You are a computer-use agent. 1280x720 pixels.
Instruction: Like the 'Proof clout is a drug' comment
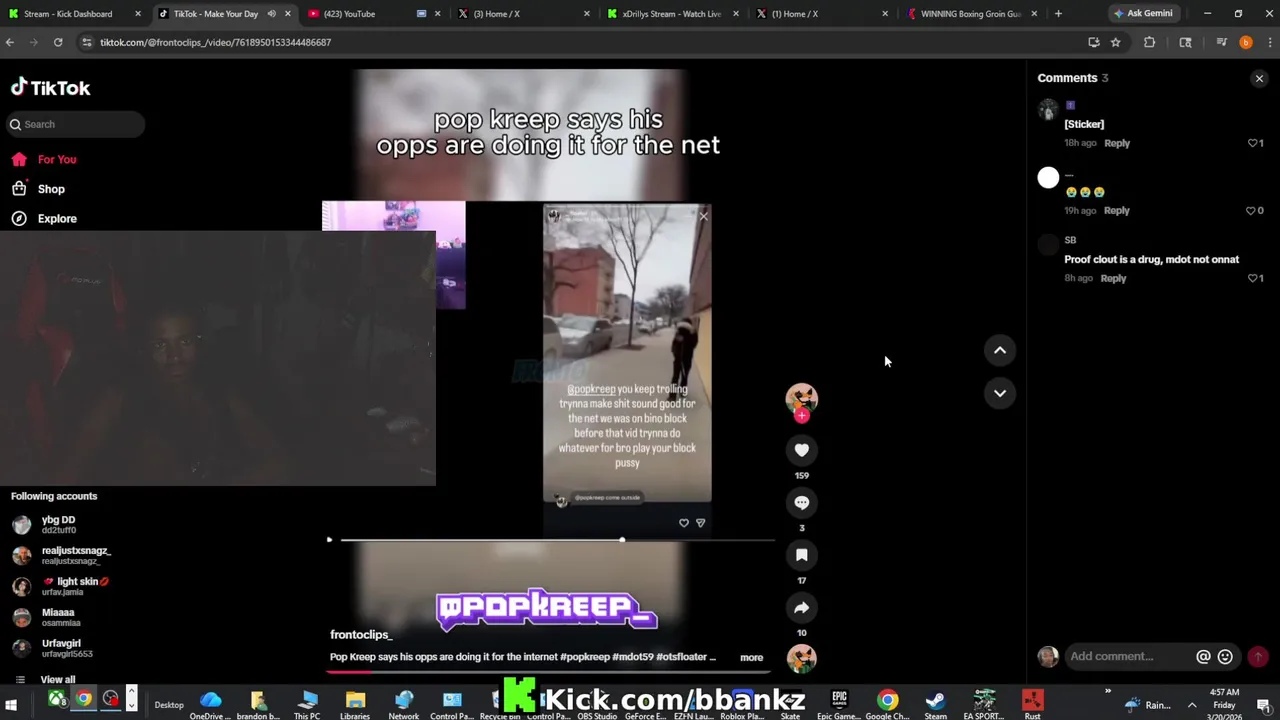coord(1252,278)
